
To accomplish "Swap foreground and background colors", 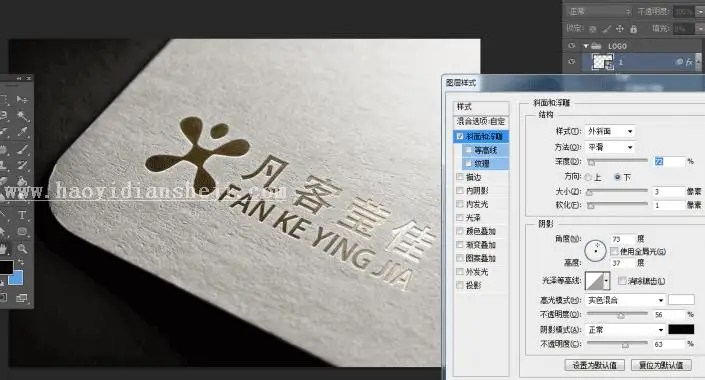I will click(x=20, y=262).
